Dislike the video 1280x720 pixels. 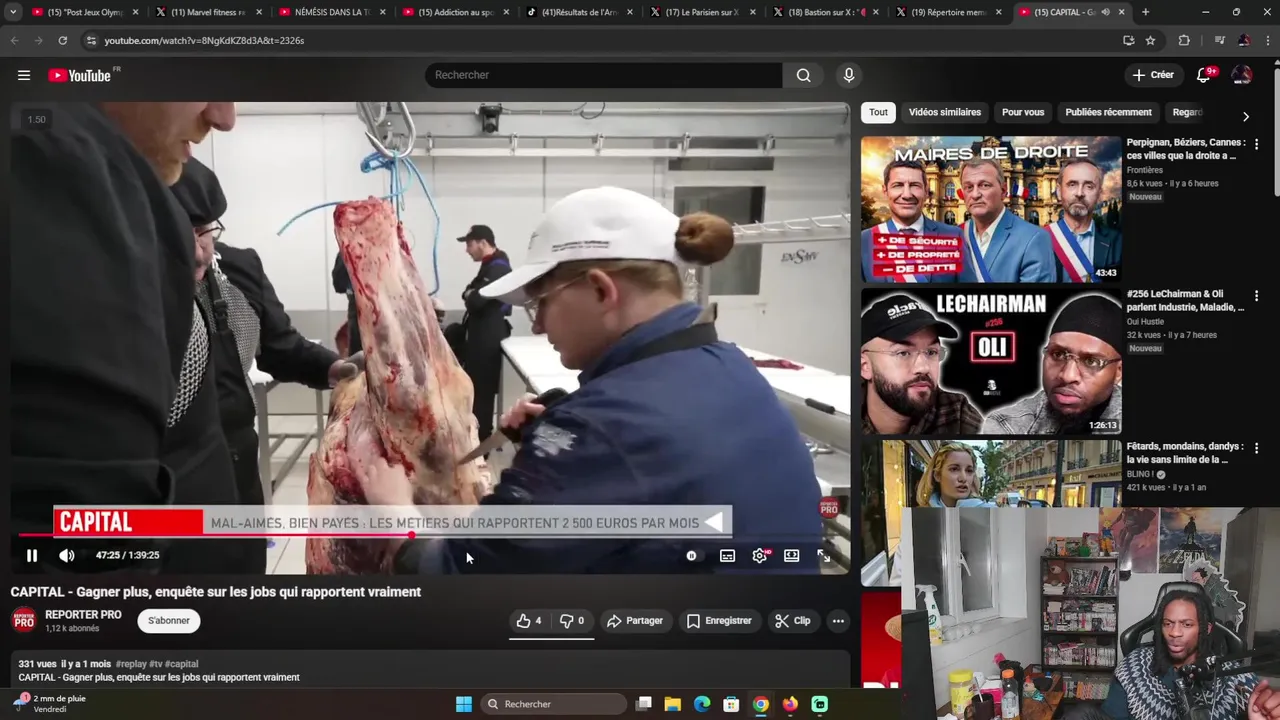[x=572, y=621]
